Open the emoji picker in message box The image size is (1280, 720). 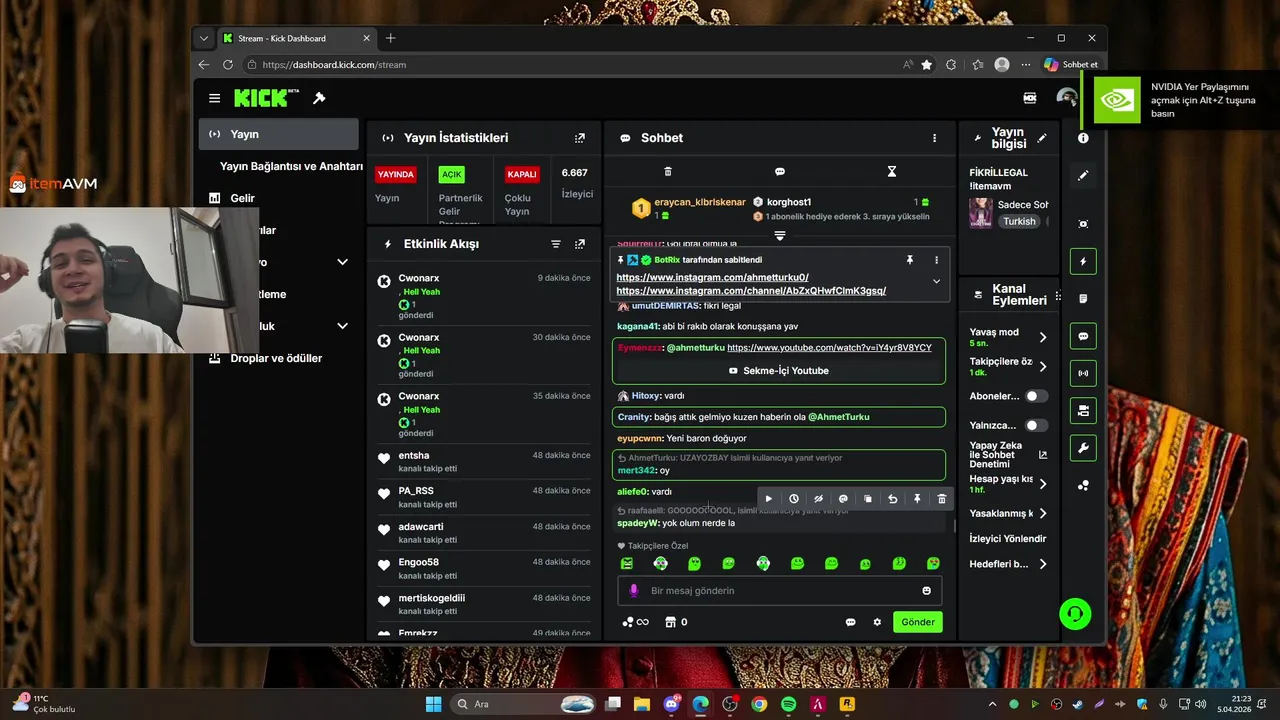pos(927,591)
